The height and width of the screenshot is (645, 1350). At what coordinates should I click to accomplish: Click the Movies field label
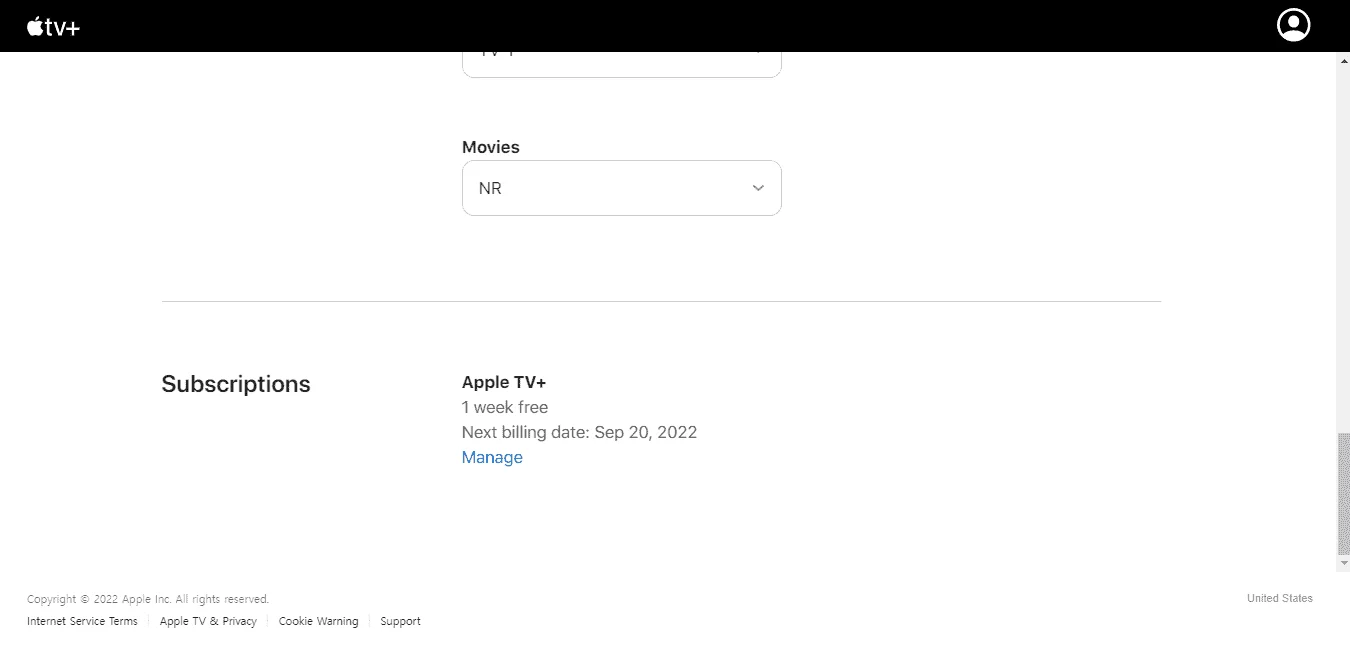pos(491,147)
